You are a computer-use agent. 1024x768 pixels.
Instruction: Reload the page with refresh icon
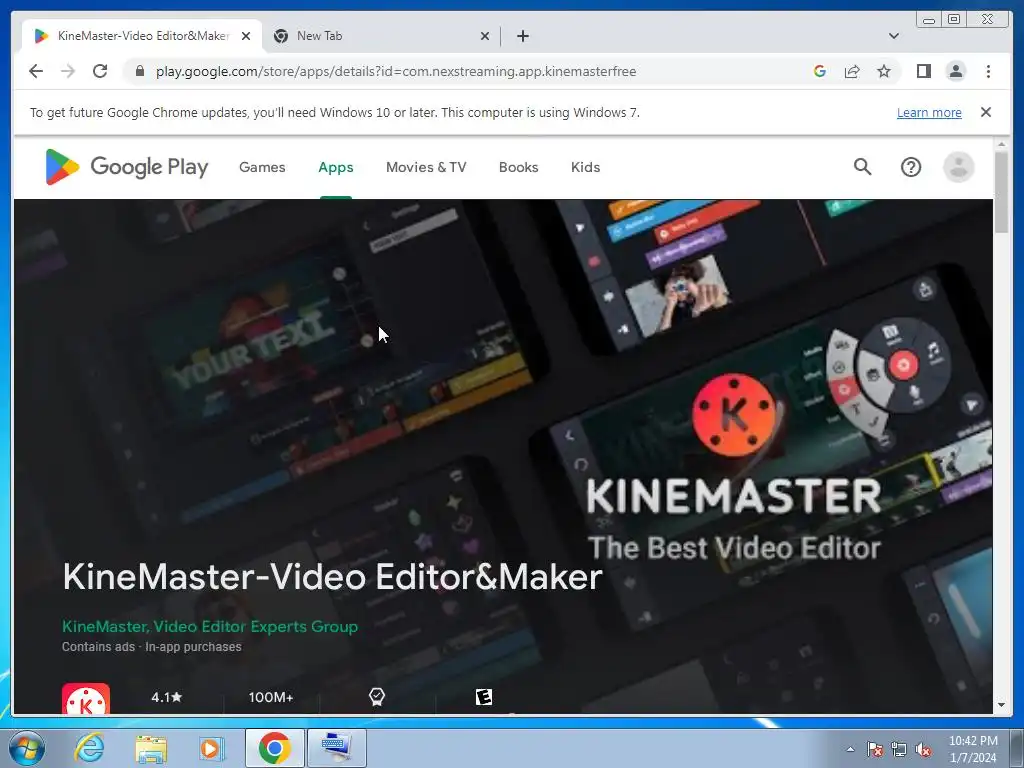click(100, 71)
